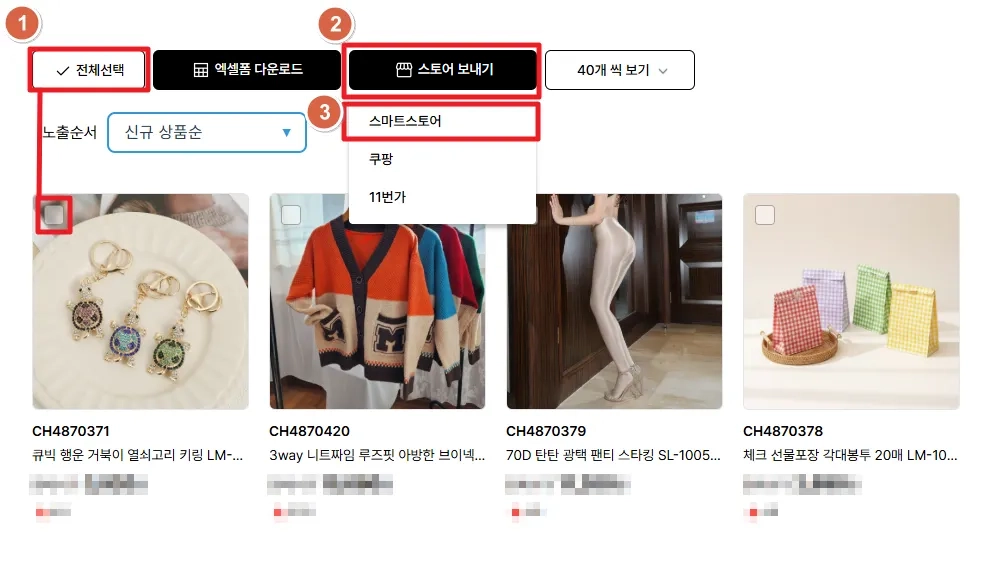Click the chevron on 40개 씩 보기
This screenshot has width=991, height=574.
pyautogui.click(x=663, y=71)
